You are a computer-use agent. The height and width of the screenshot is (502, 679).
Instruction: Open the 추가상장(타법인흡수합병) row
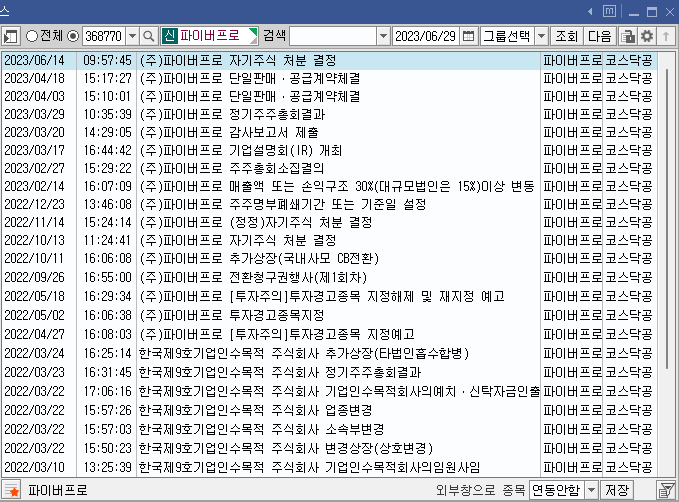click(x=329, y=353)
